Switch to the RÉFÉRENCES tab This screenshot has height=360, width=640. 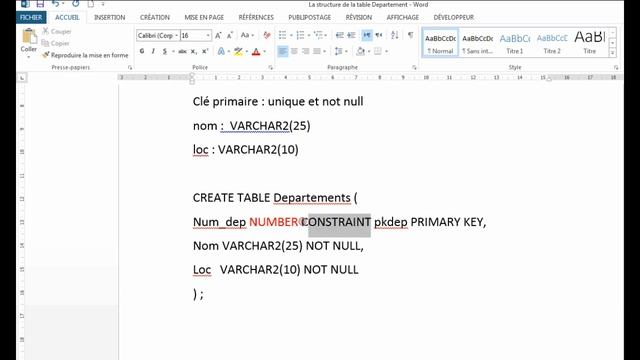tap(256, 18)
